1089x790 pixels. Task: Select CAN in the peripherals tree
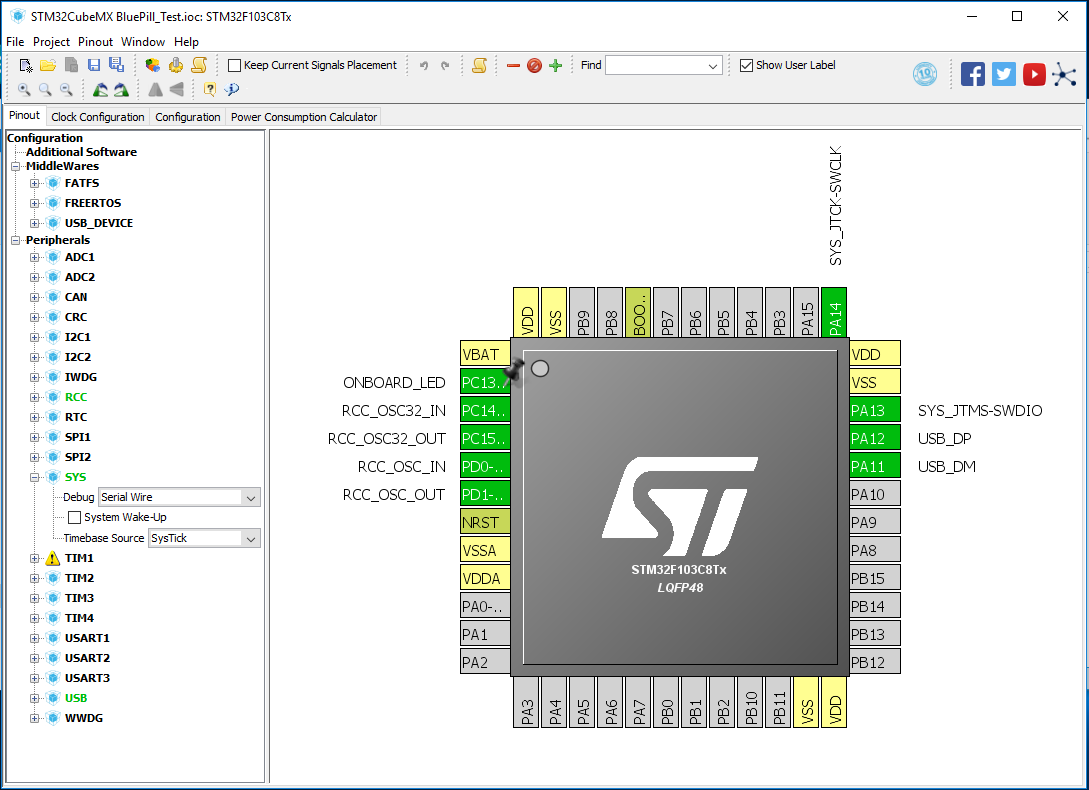click(x=76, y=297)
